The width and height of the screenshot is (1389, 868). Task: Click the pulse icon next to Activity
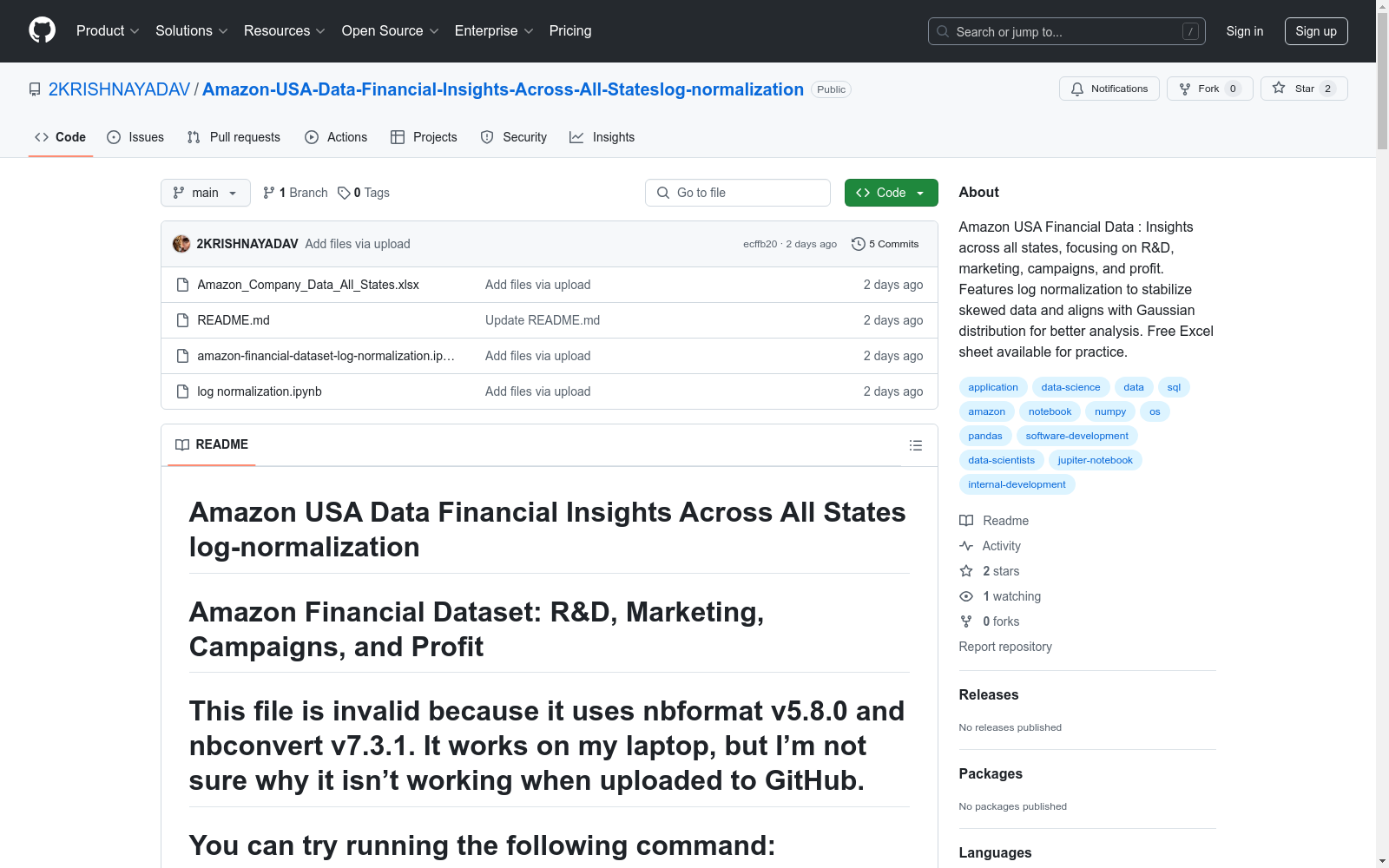pyautogui.click(x=966, y=546)
